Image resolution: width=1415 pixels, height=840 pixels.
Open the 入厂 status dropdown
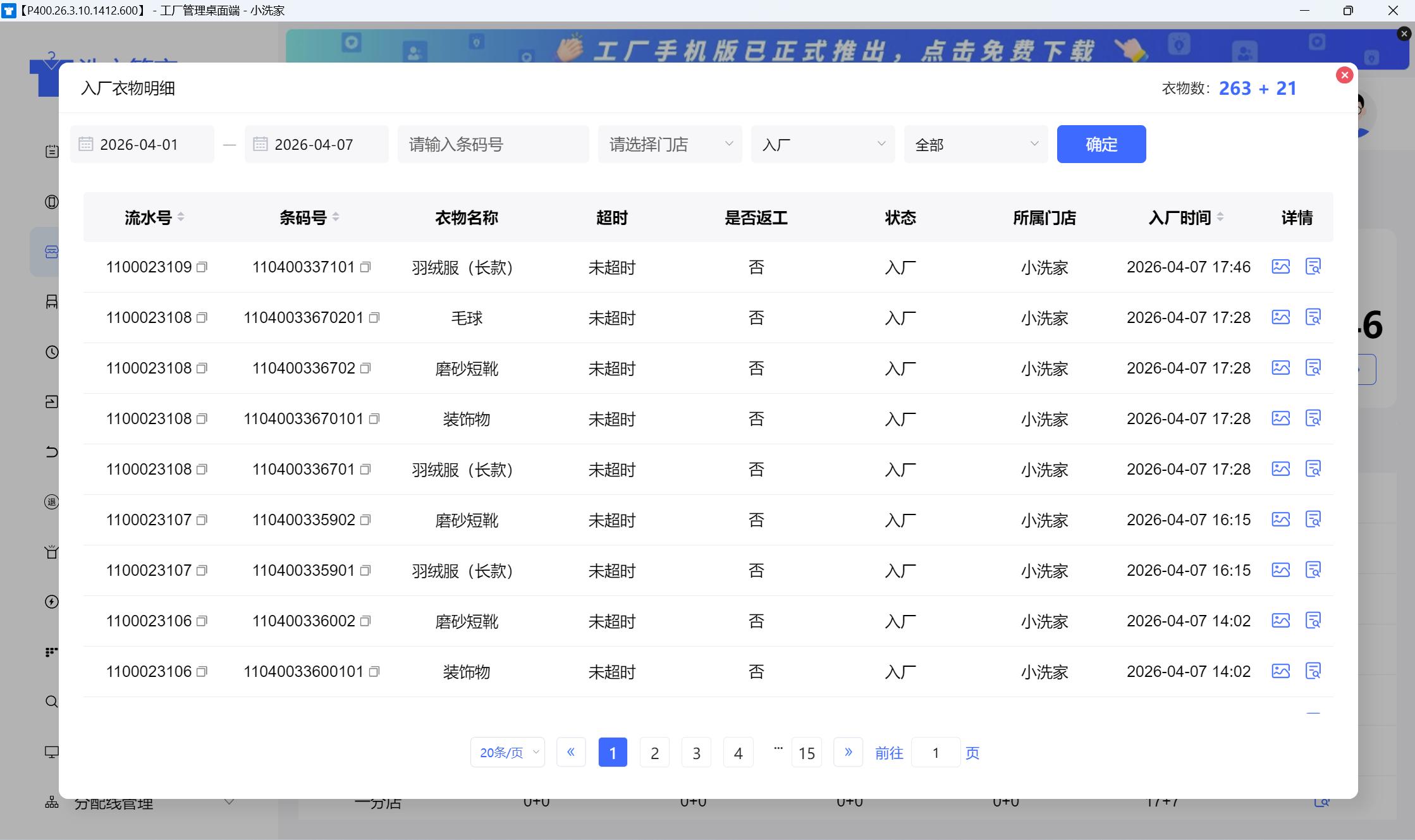[822, 144]
